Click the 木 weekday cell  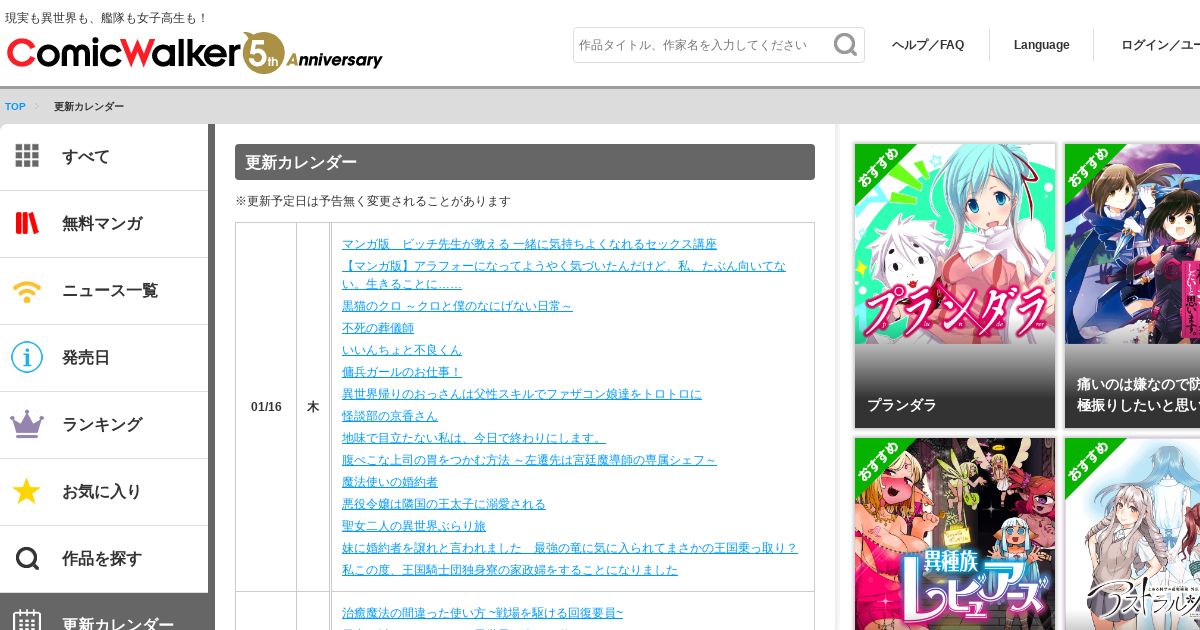tap(313, 407)
